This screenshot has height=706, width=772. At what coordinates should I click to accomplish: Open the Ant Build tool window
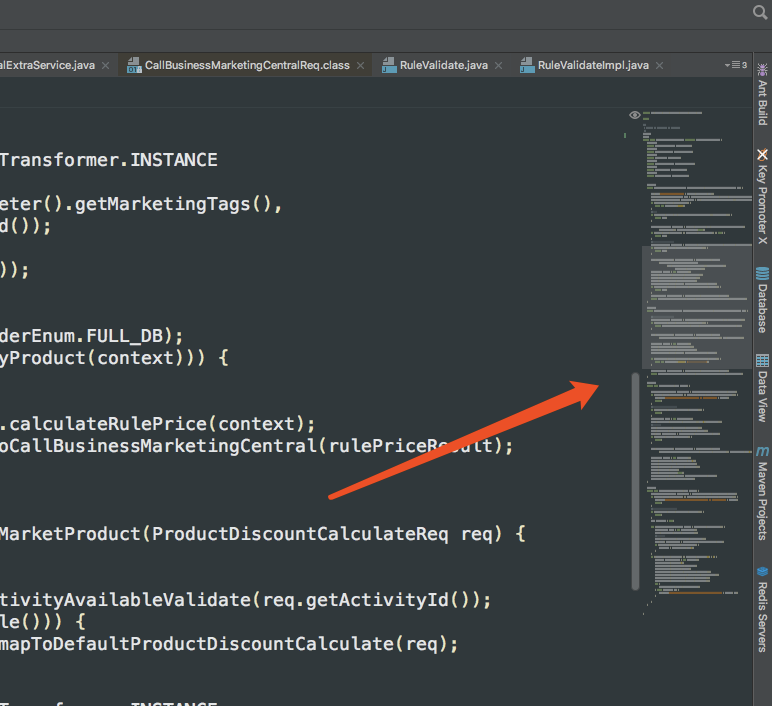[x=762, y=94]
